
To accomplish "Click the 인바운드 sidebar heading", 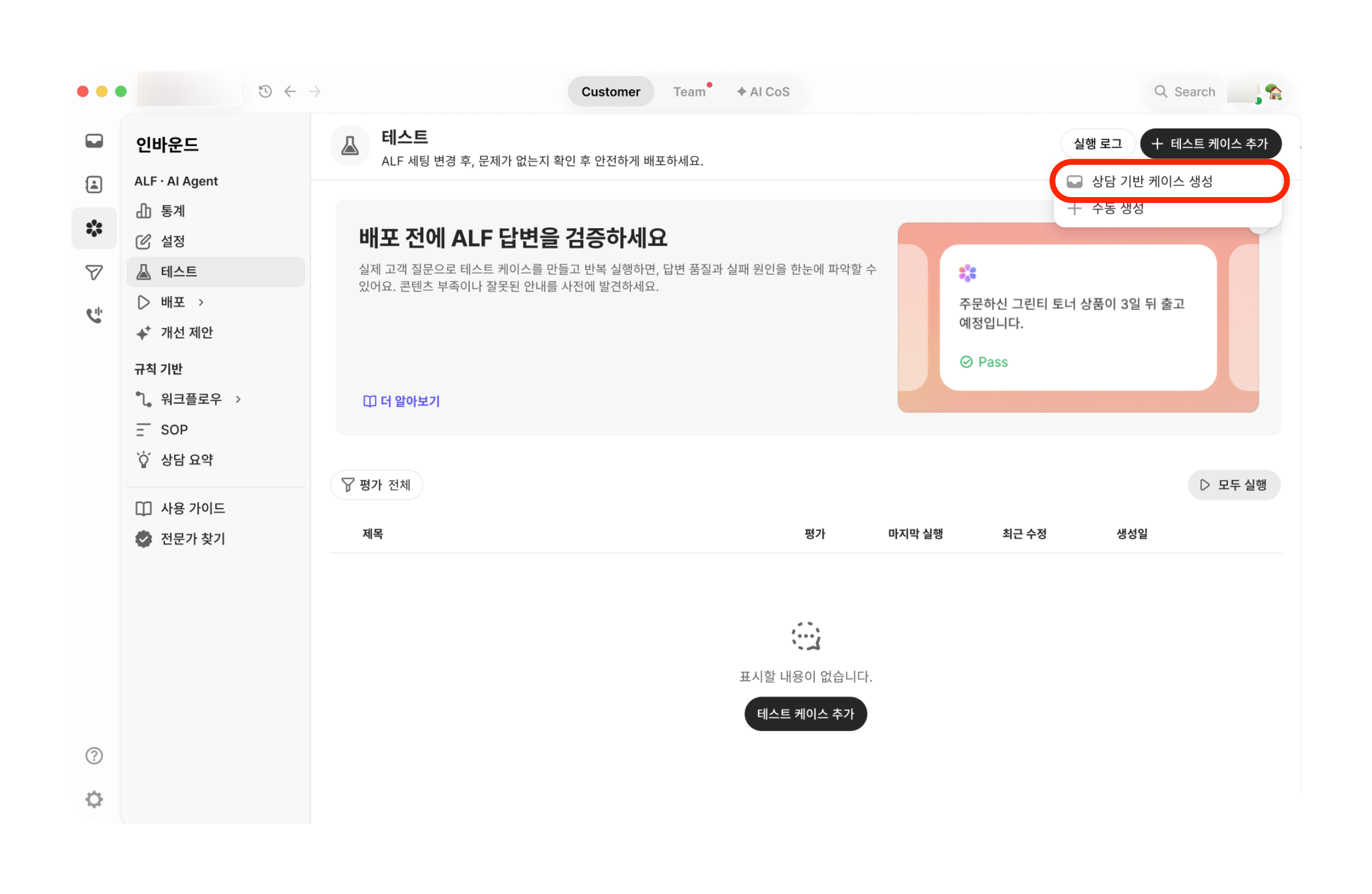I will tap(167, 144).
